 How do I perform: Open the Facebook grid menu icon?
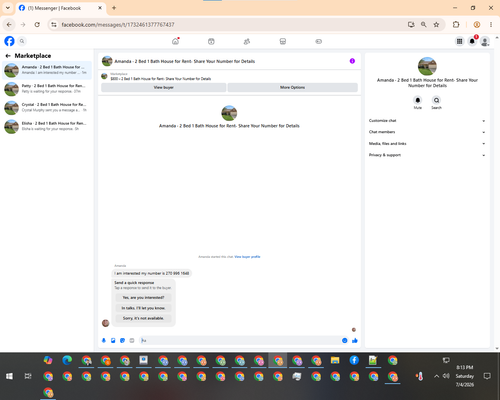pos(459,41)
